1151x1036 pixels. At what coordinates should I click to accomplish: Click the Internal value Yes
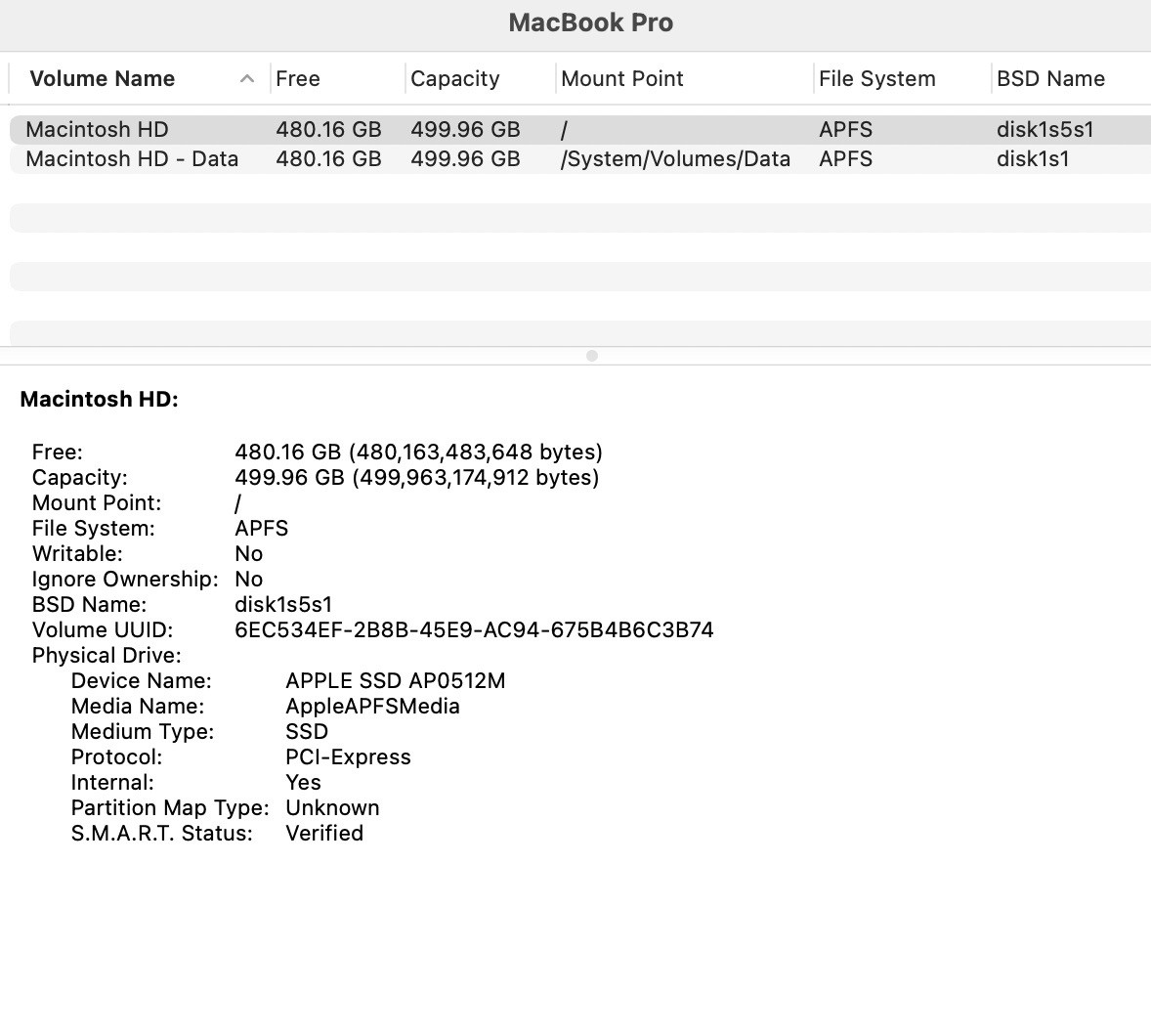[x=303, y=783]
